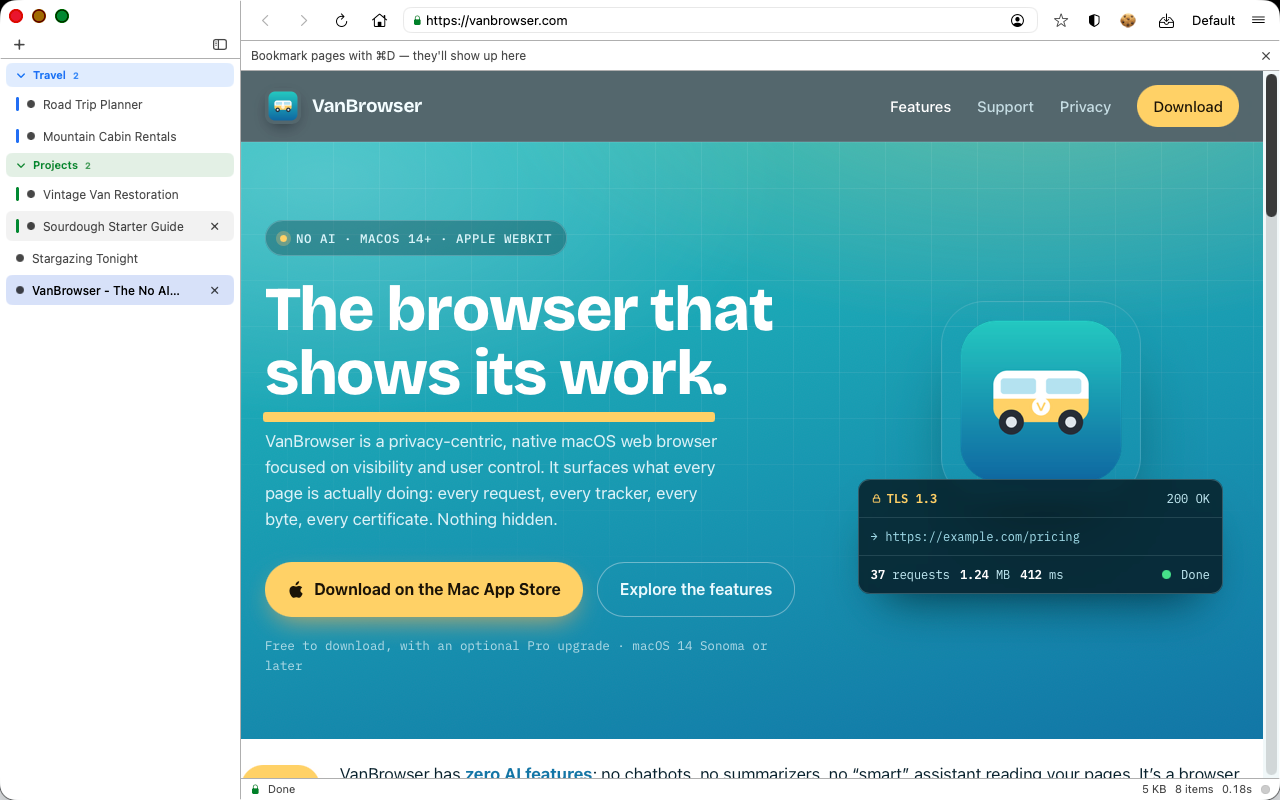The width and height of the screenshot is (1280, 800).
Task: Click the green lock icon in address bar
Action: [417, 20]
